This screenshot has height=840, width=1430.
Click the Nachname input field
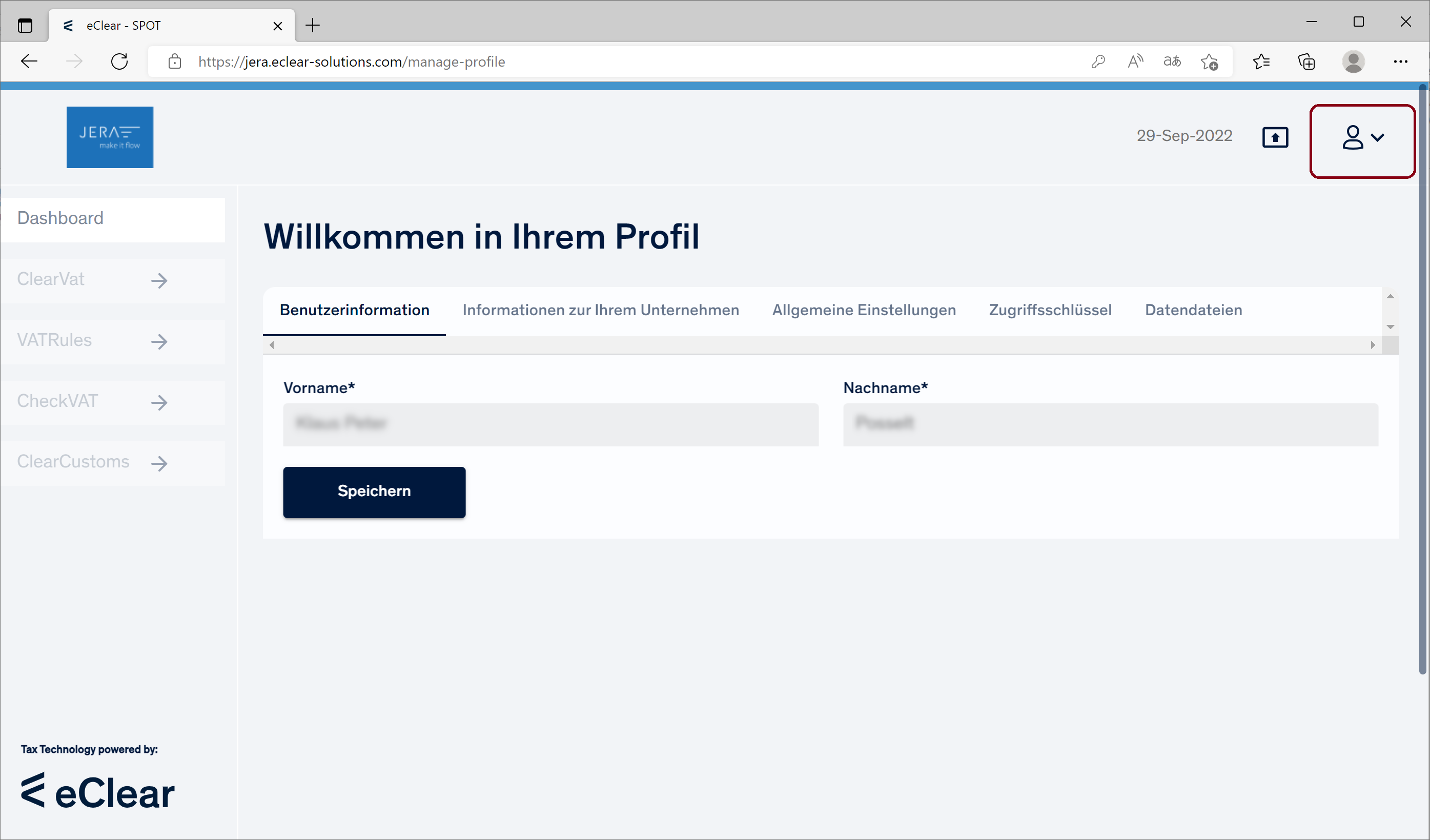1110,424
